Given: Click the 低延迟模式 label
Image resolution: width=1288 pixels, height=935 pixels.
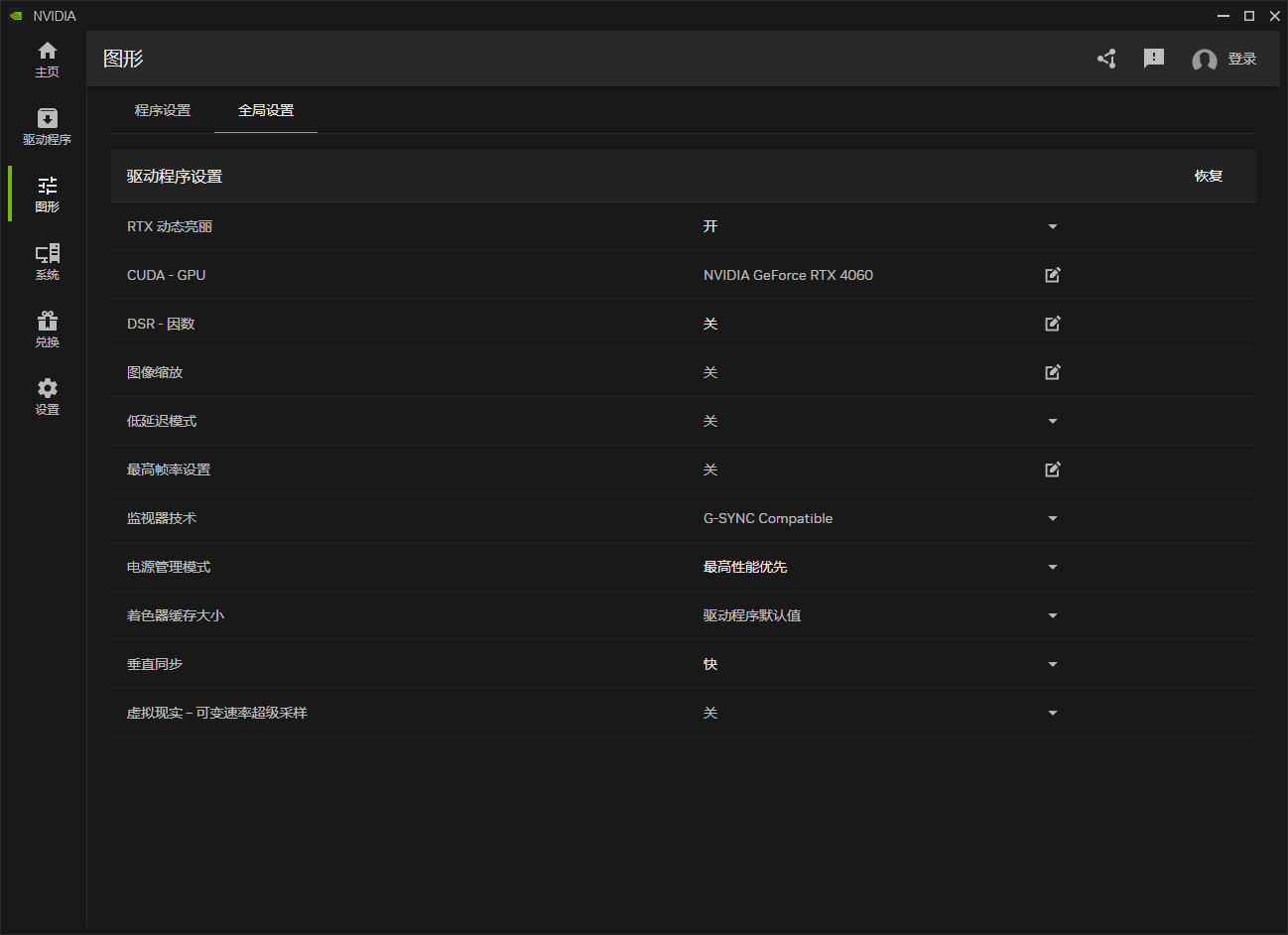Looking at the screenshot, I should [x=162, y=421].
